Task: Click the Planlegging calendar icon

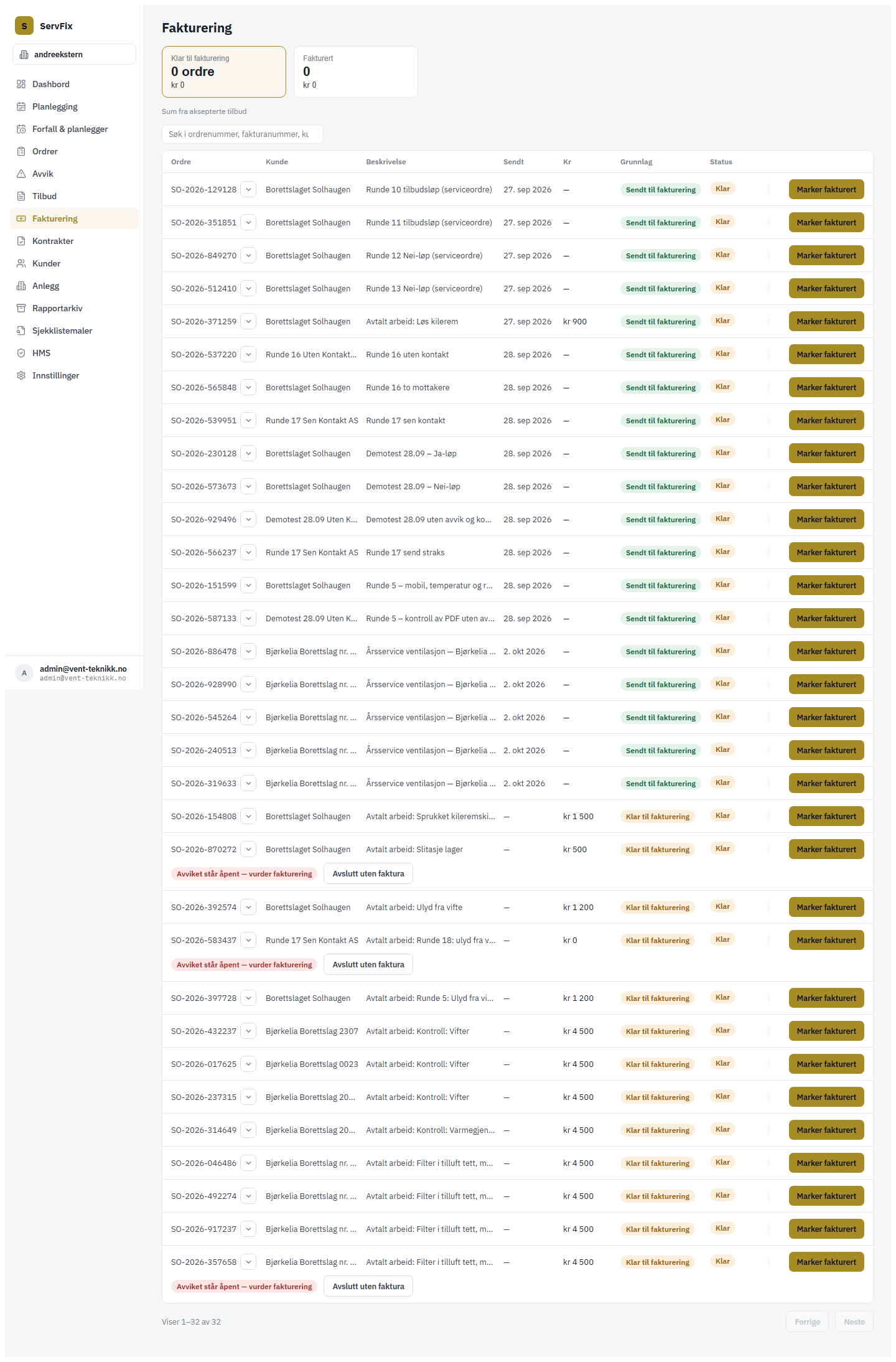Action: click(x=21, y=106)
